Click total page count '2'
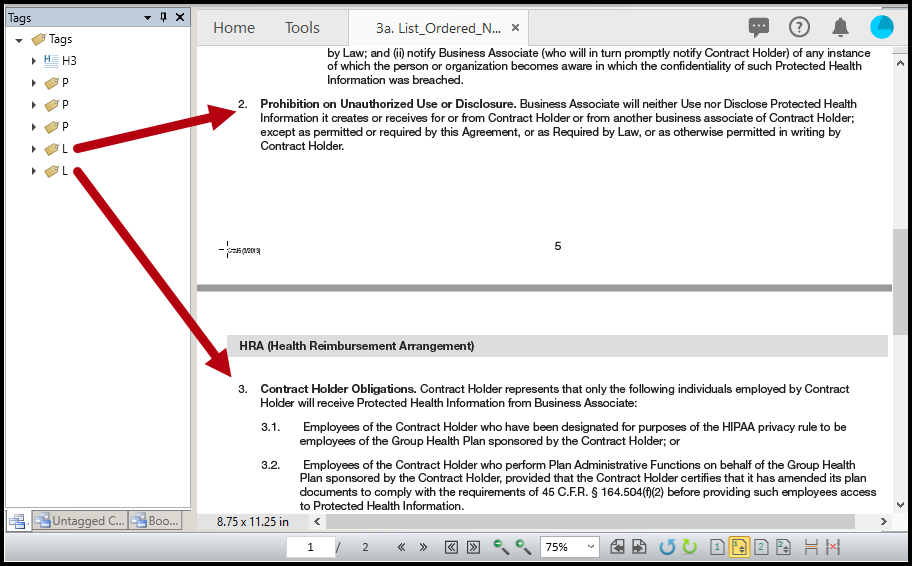This screenshot has height=566, width=912. click(x=365, y=547)
